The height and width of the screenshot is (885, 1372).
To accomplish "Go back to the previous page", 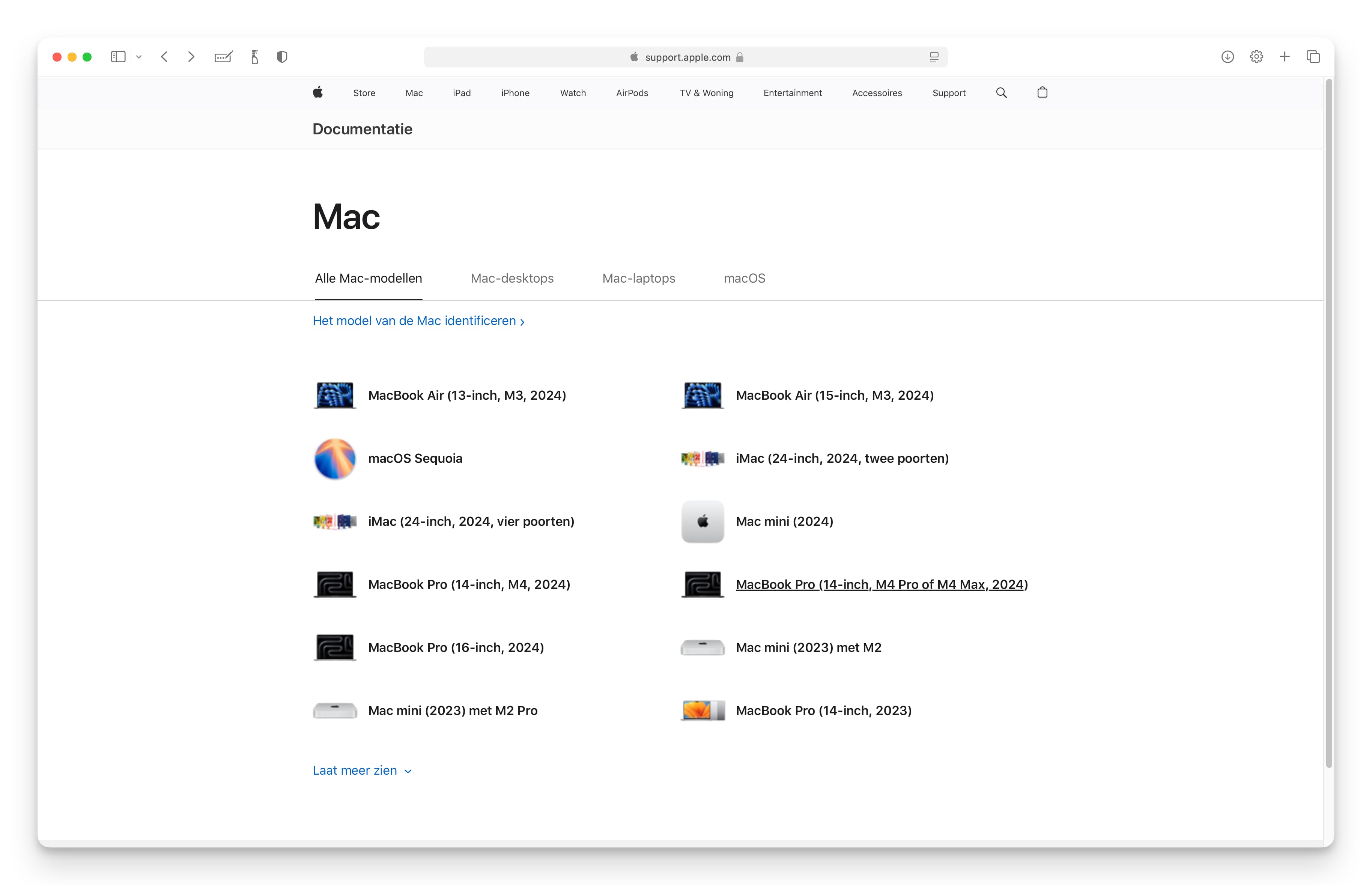I will tap(164, 57).
